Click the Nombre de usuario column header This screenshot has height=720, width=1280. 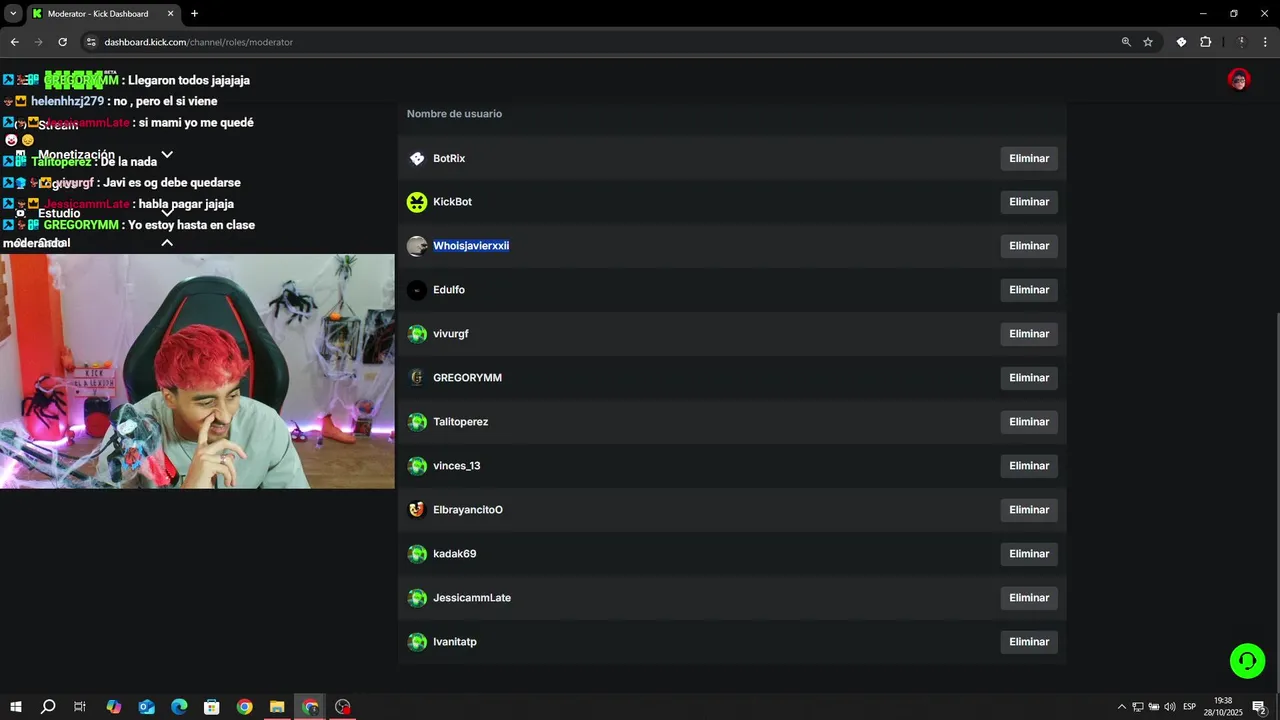click(x=454, y=114)
